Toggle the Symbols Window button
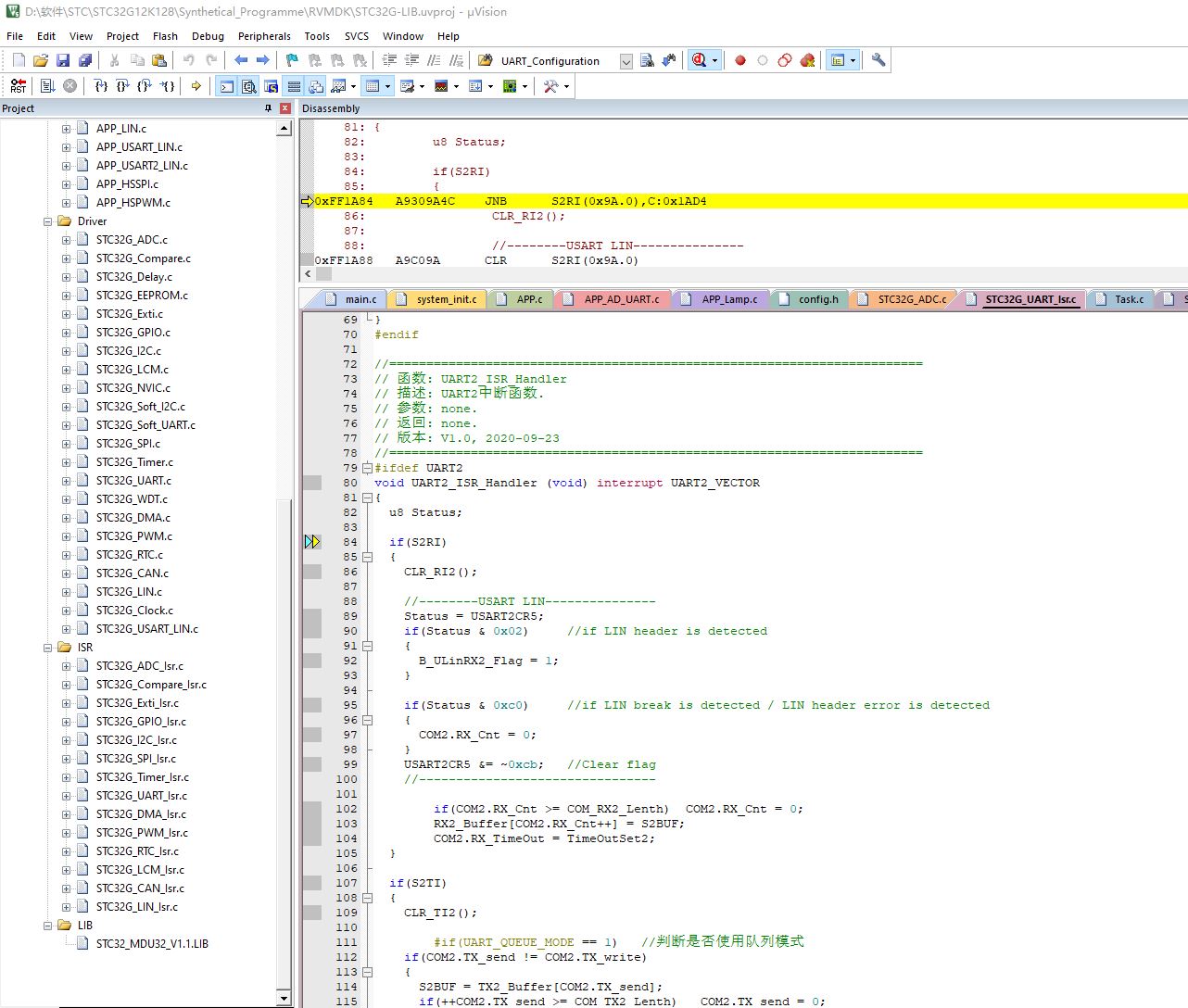 pos(271,86)
